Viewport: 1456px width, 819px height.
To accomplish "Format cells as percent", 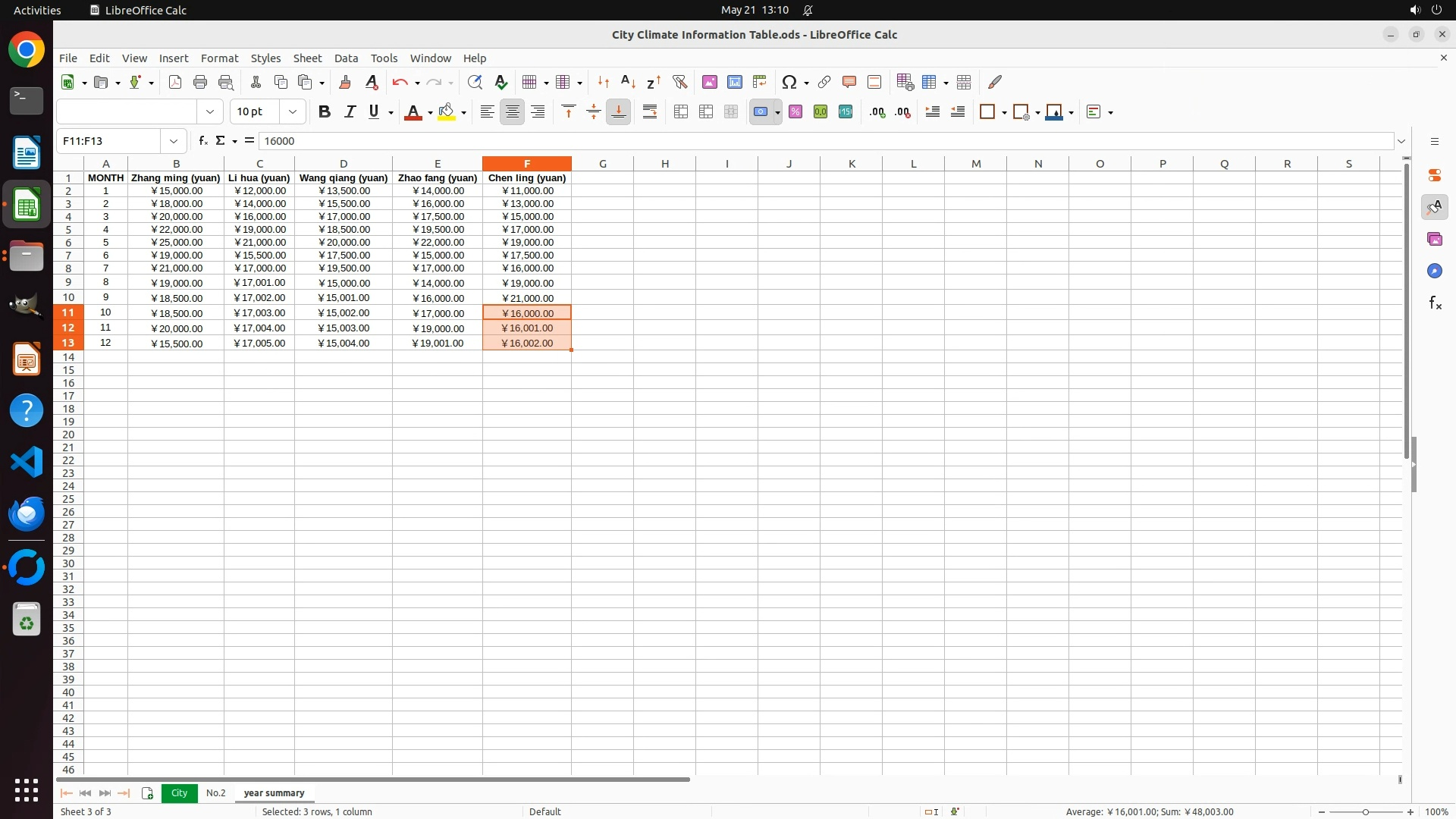I will (x=795, y=112).
